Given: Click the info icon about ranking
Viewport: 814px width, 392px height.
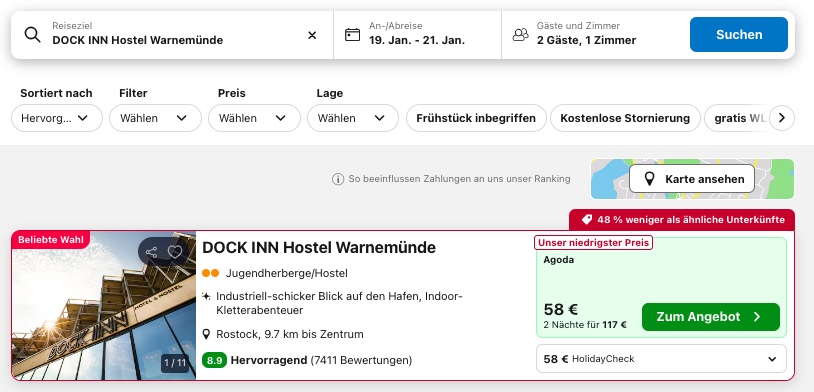Looking at the screenshot, I should (x=338, y=179).
